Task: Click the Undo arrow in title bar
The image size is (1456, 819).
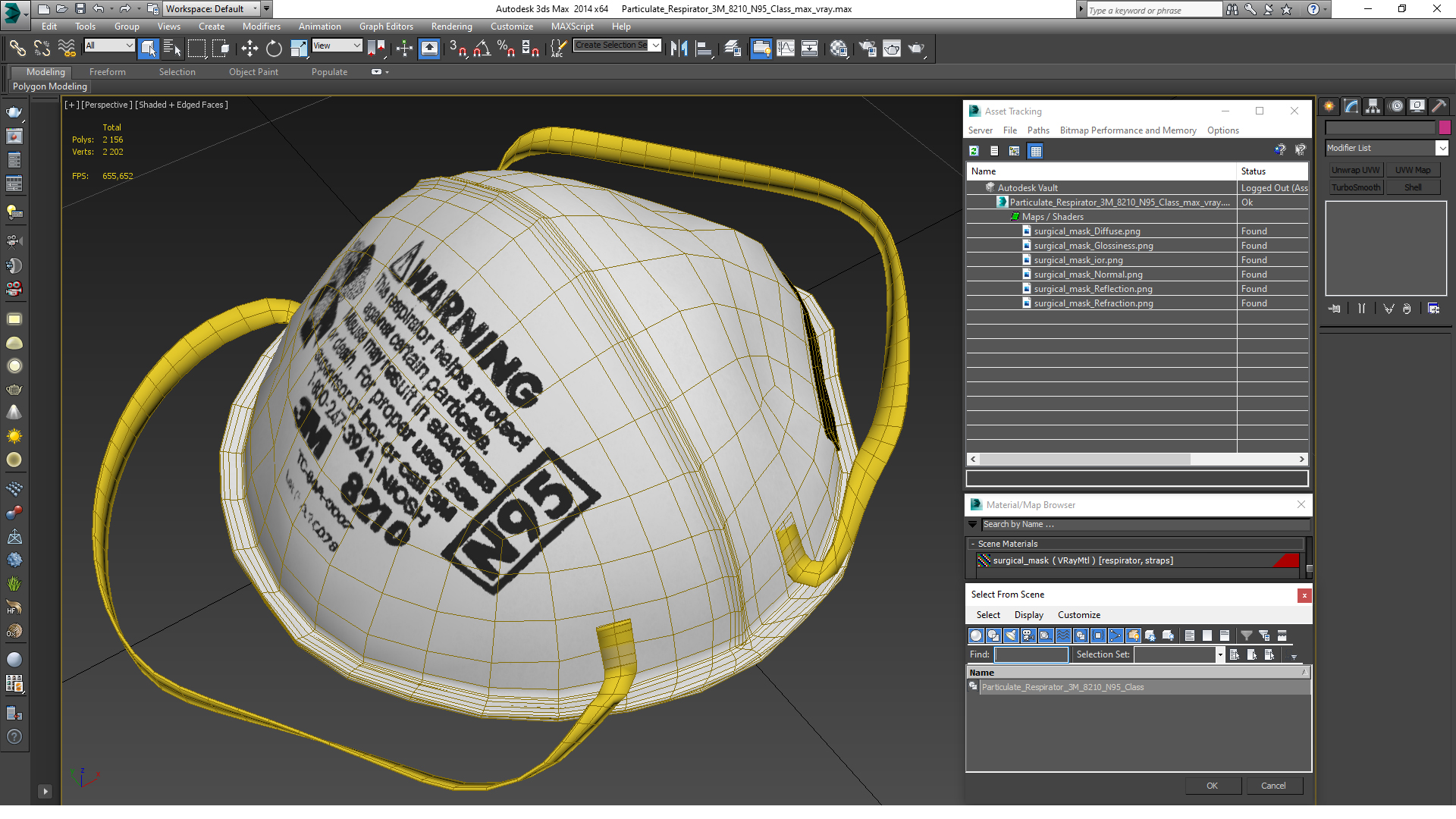Action: pos(98,9)
